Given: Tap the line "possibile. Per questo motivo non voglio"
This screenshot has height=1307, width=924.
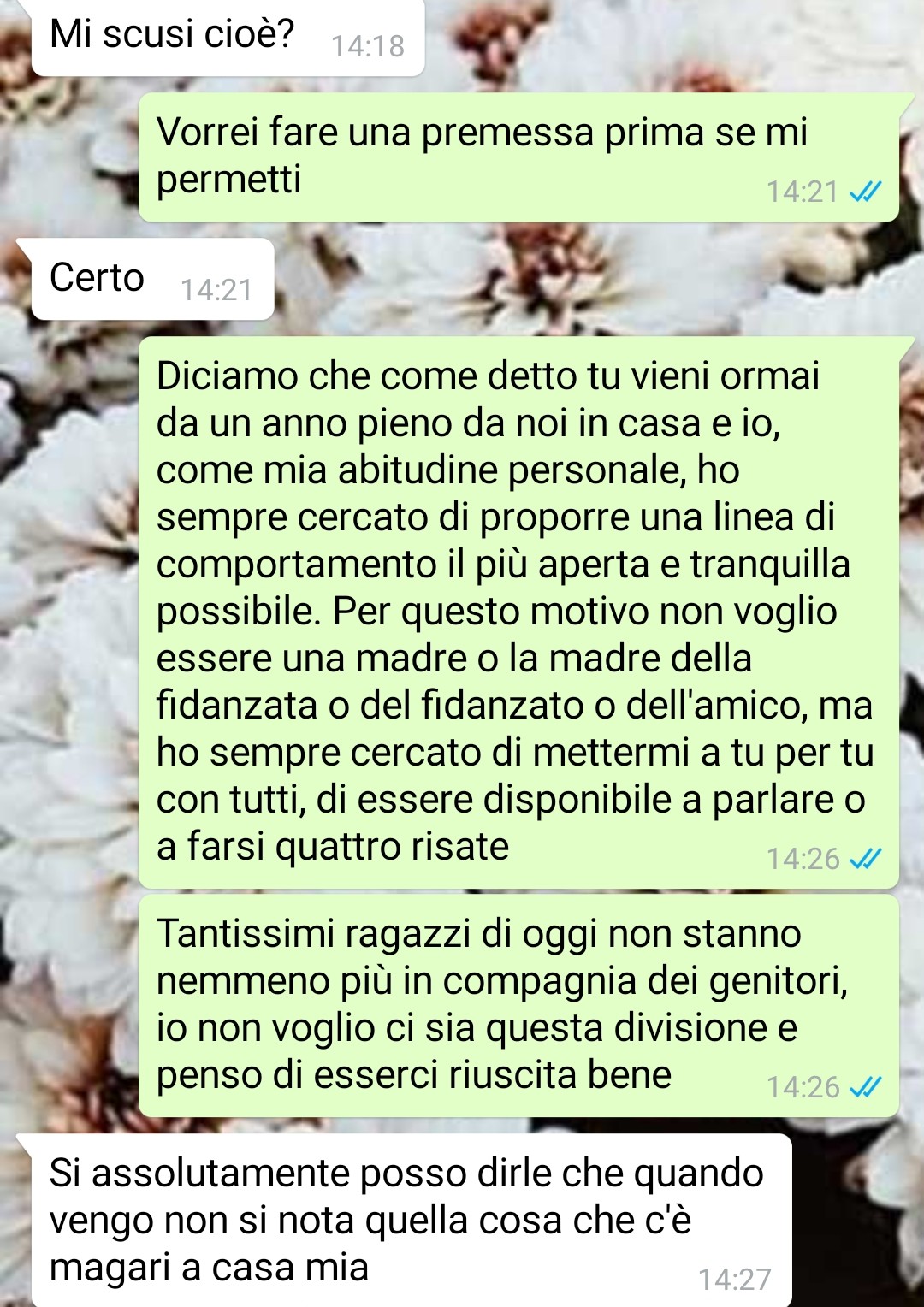Looking at the screenshot, I should tap(496, 612).
